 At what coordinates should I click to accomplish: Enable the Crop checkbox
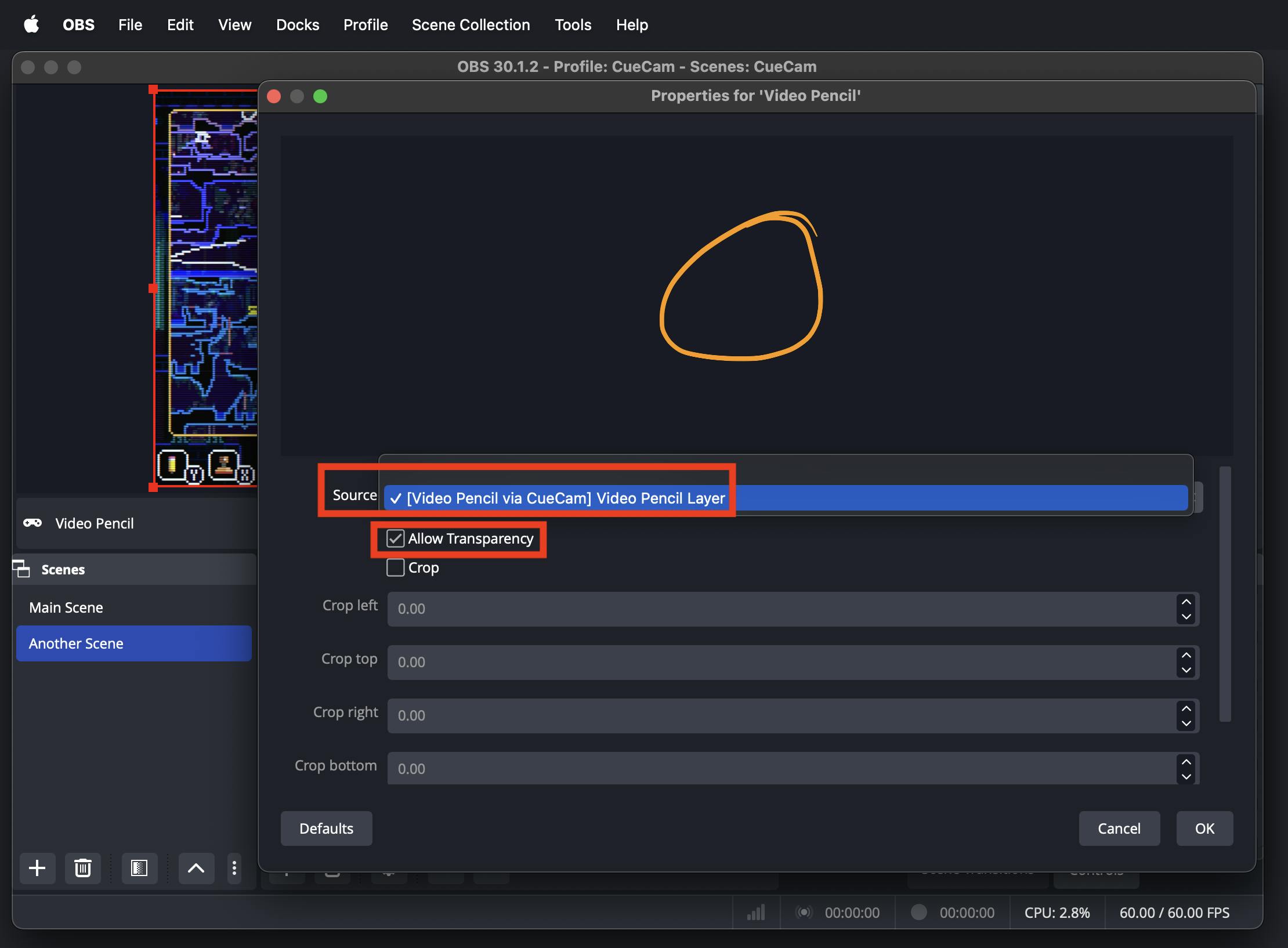coord(396,567)
